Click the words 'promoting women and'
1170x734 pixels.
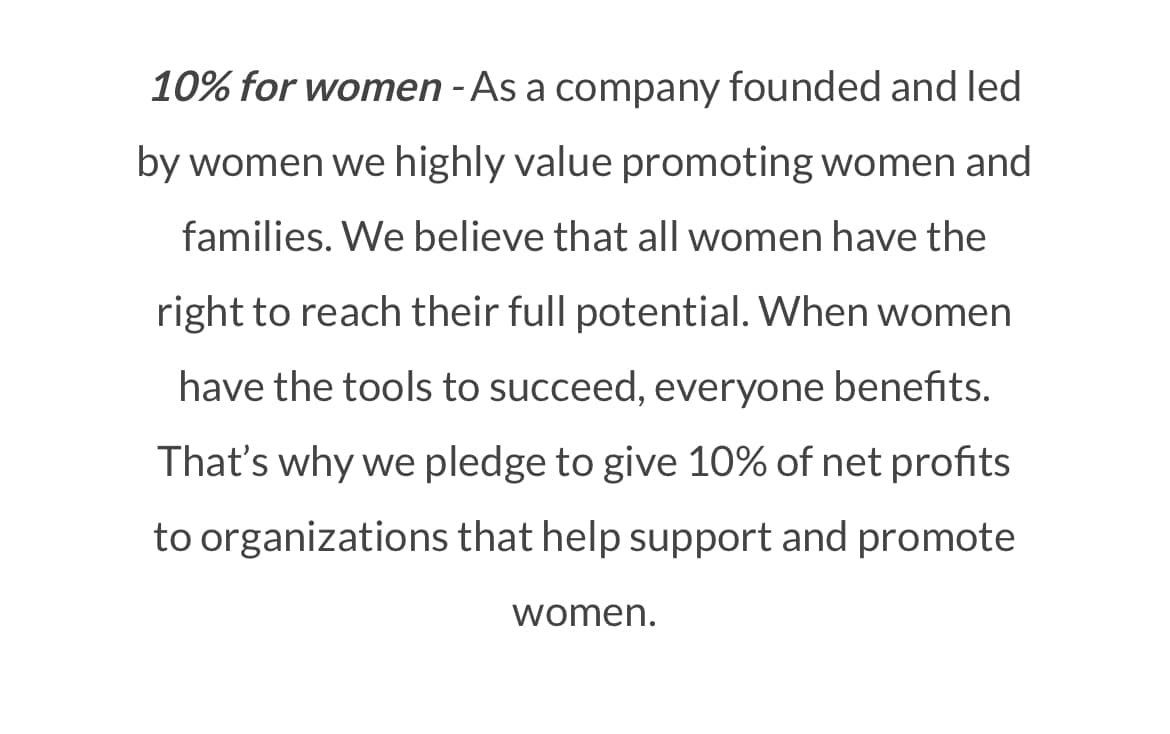tap(826, 164)
